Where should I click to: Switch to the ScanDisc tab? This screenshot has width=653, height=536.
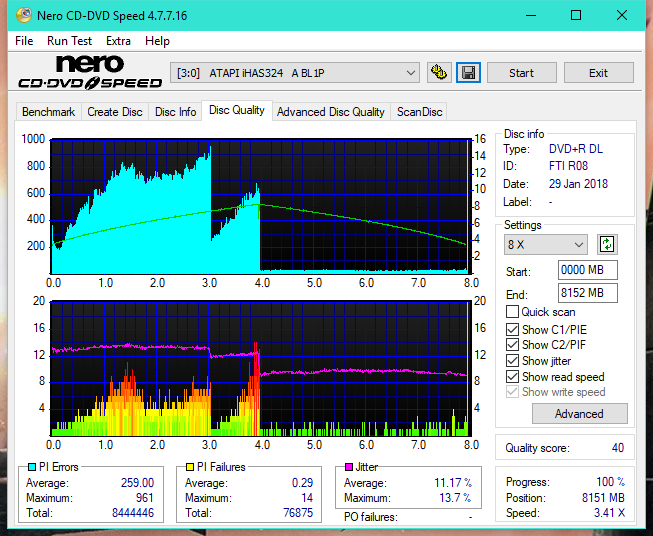coord(419,112)
